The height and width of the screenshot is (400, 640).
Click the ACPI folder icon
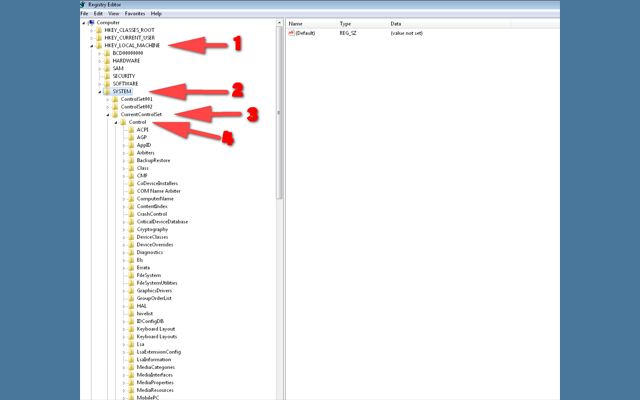coord(131,130)
